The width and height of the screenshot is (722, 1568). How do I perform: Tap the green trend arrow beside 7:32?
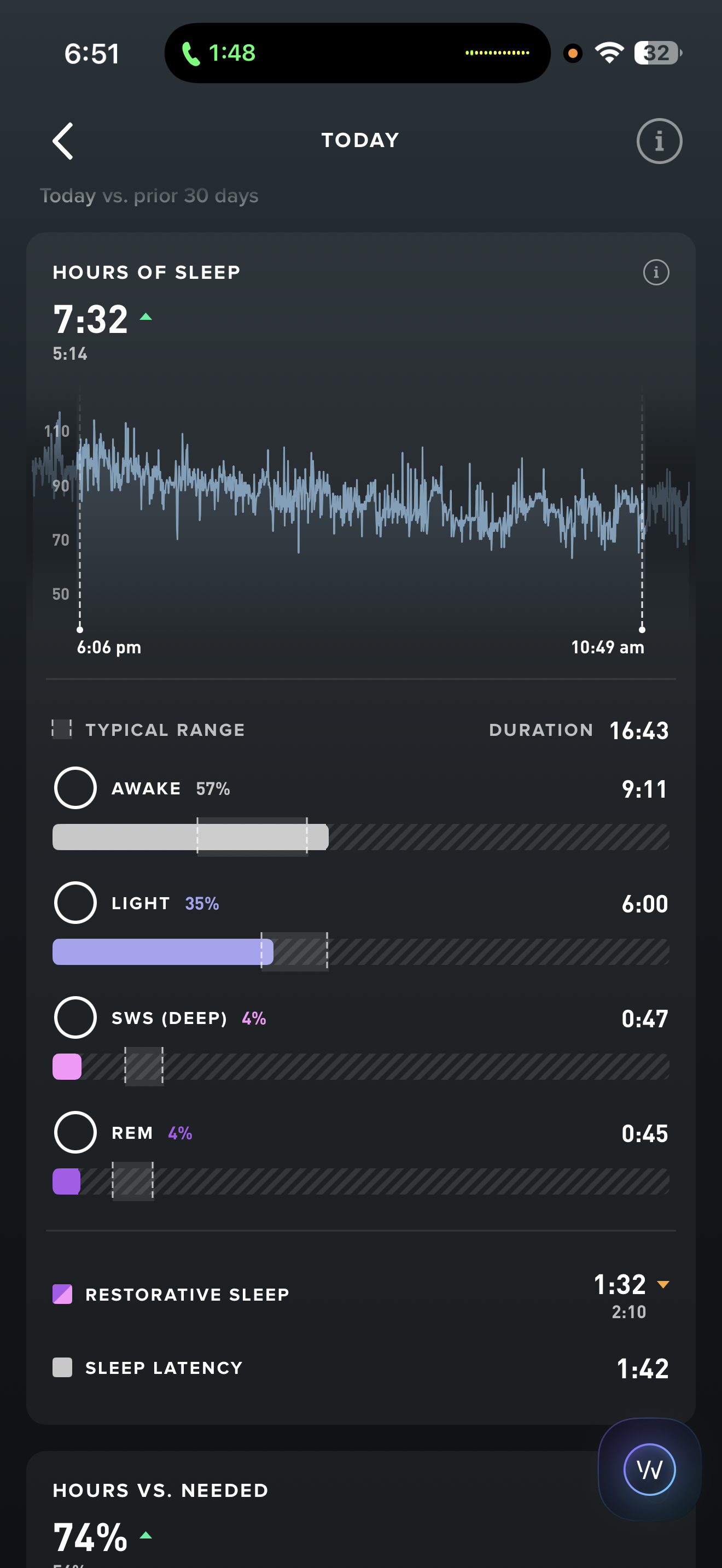coord(145,317)
